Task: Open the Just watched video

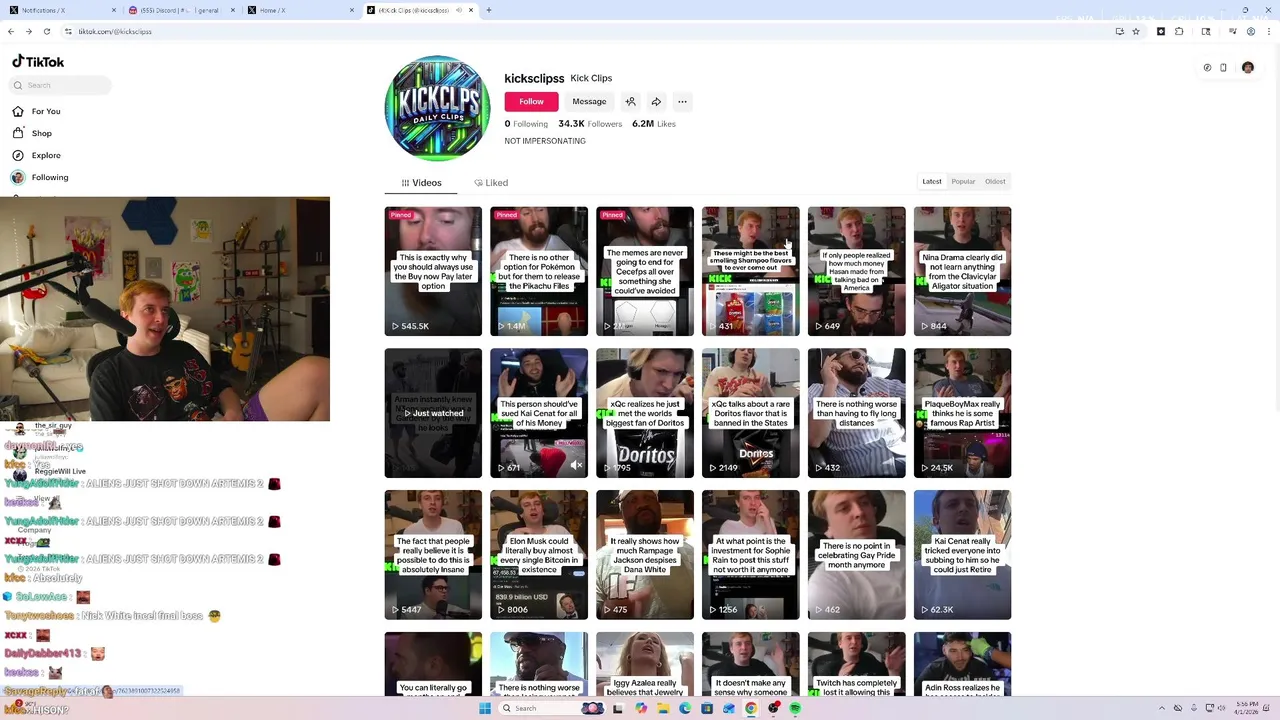Action: 433,413
